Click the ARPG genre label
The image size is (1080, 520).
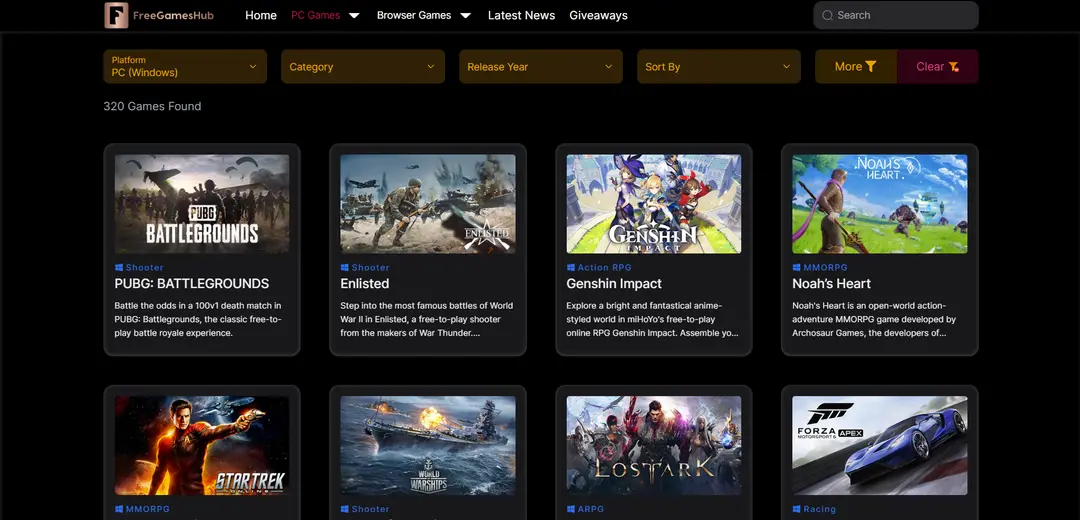[x=590, y=509]
